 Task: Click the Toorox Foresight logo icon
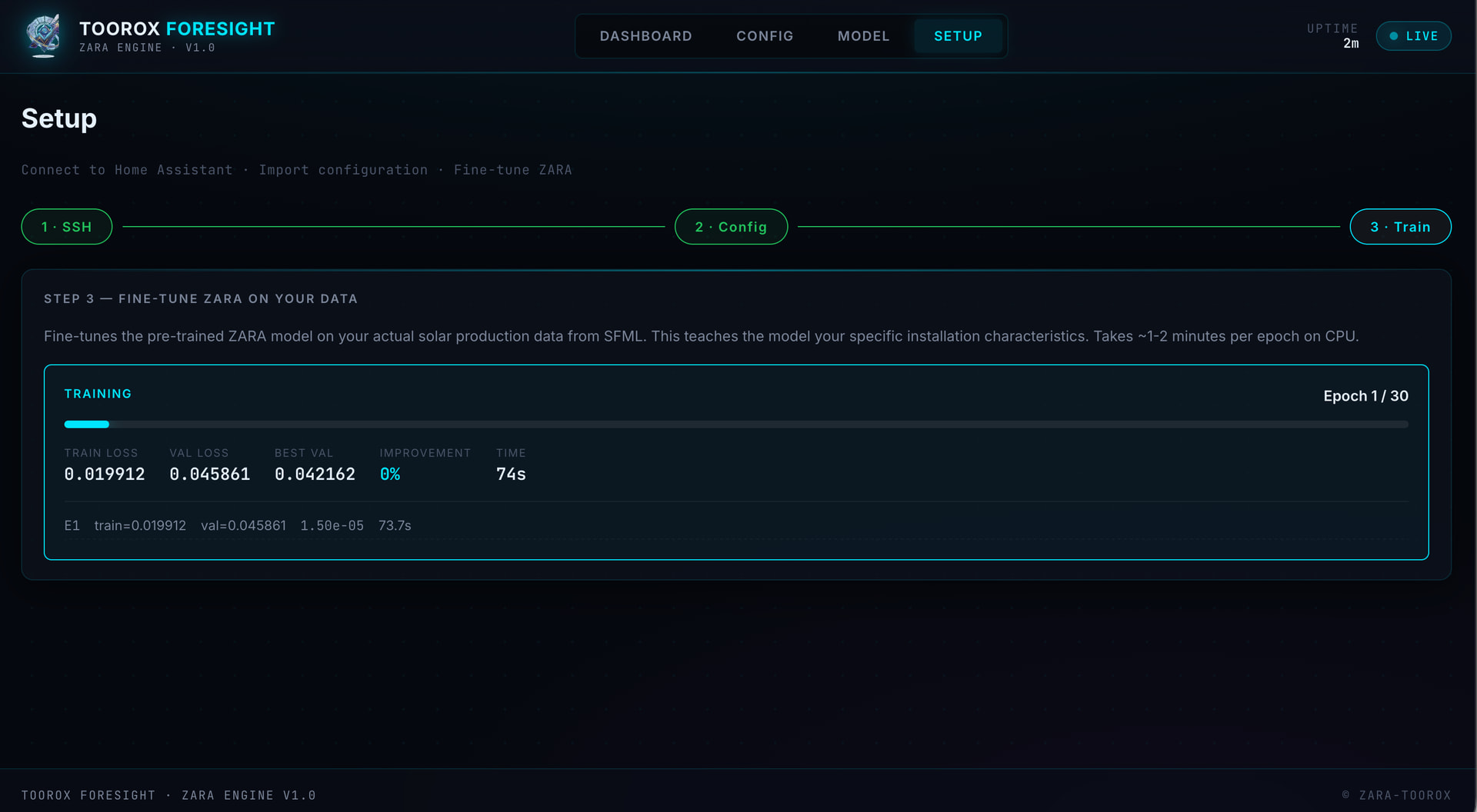point(44,35)
